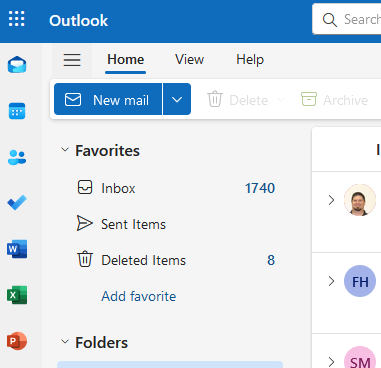The height and width of the screenshot is (368, 381).
Task: Open the Delete options dropdown arrow
Action: pos(281,99)
